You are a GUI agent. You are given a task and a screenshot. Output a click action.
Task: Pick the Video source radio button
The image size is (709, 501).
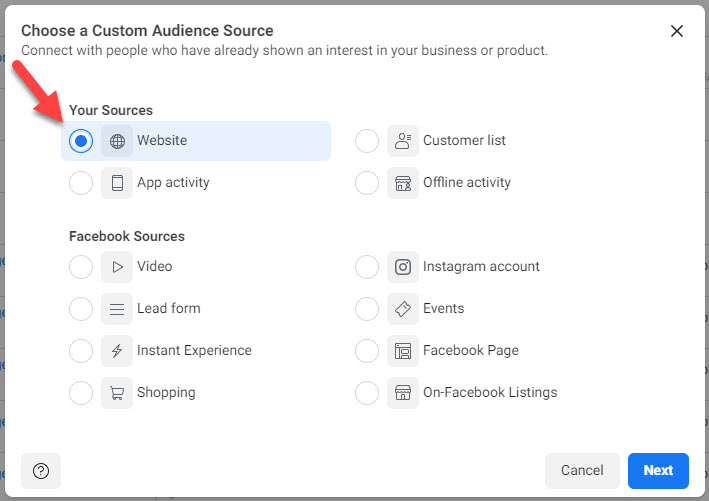81,267
